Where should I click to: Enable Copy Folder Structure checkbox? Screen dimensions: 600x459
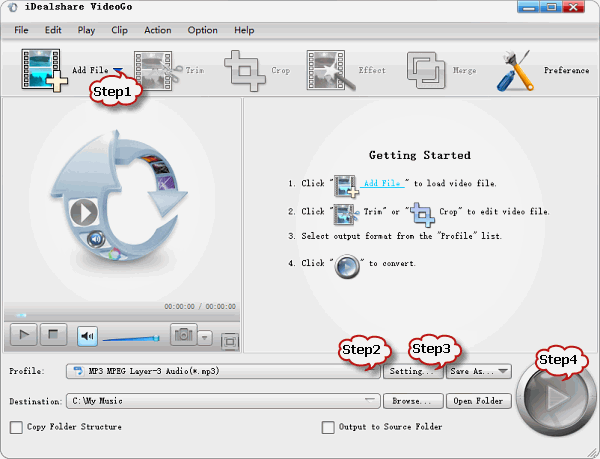tap(16, 427)
